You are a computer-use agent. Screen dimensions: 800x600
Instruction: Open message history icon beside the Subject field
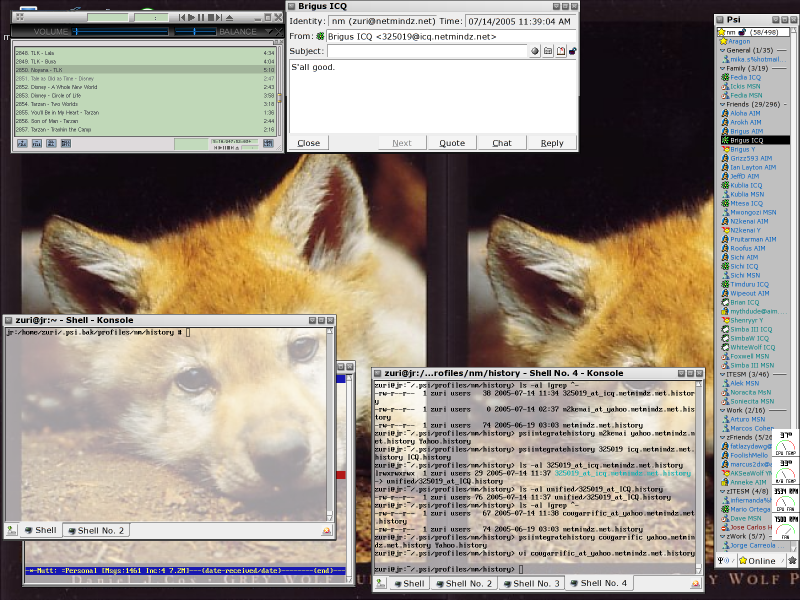(x=559, y=51)
